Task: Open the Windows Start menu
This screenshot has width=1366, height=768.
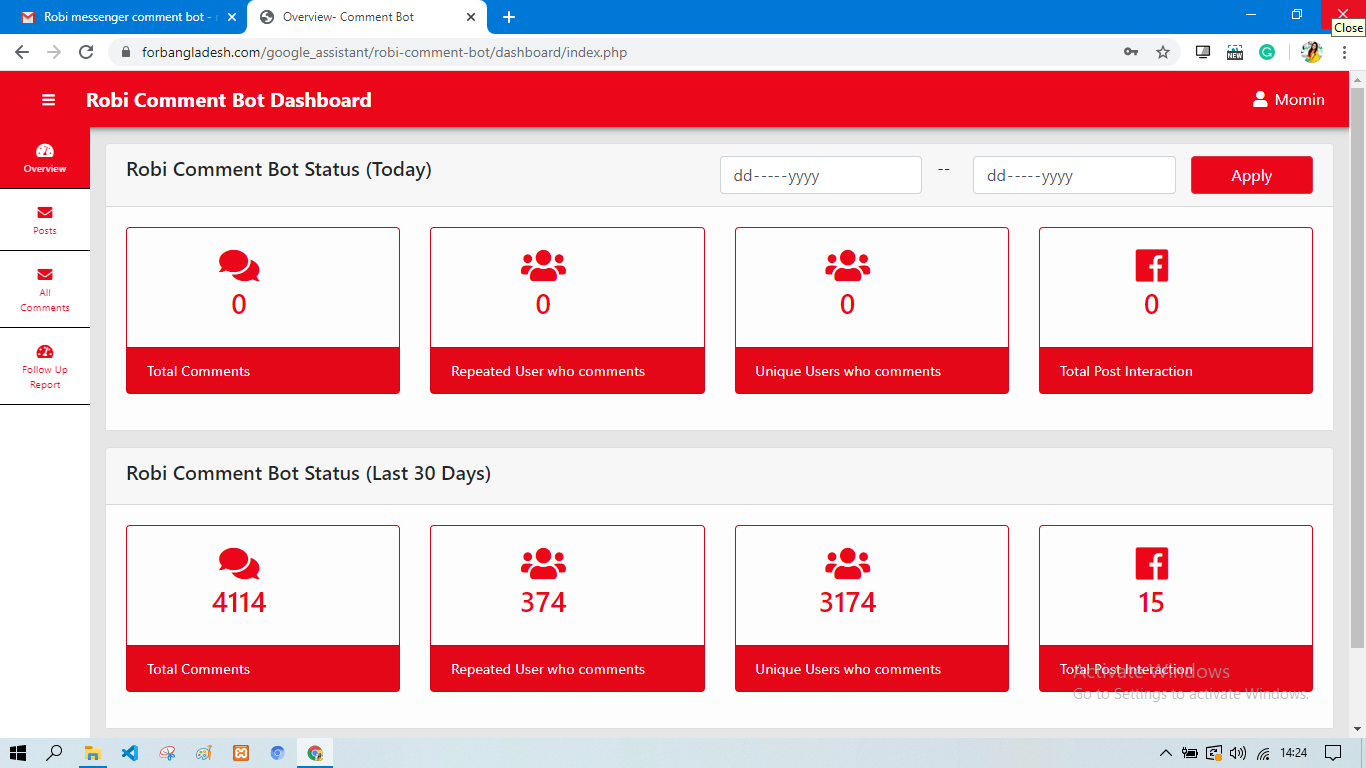Action: pos(18,753)
